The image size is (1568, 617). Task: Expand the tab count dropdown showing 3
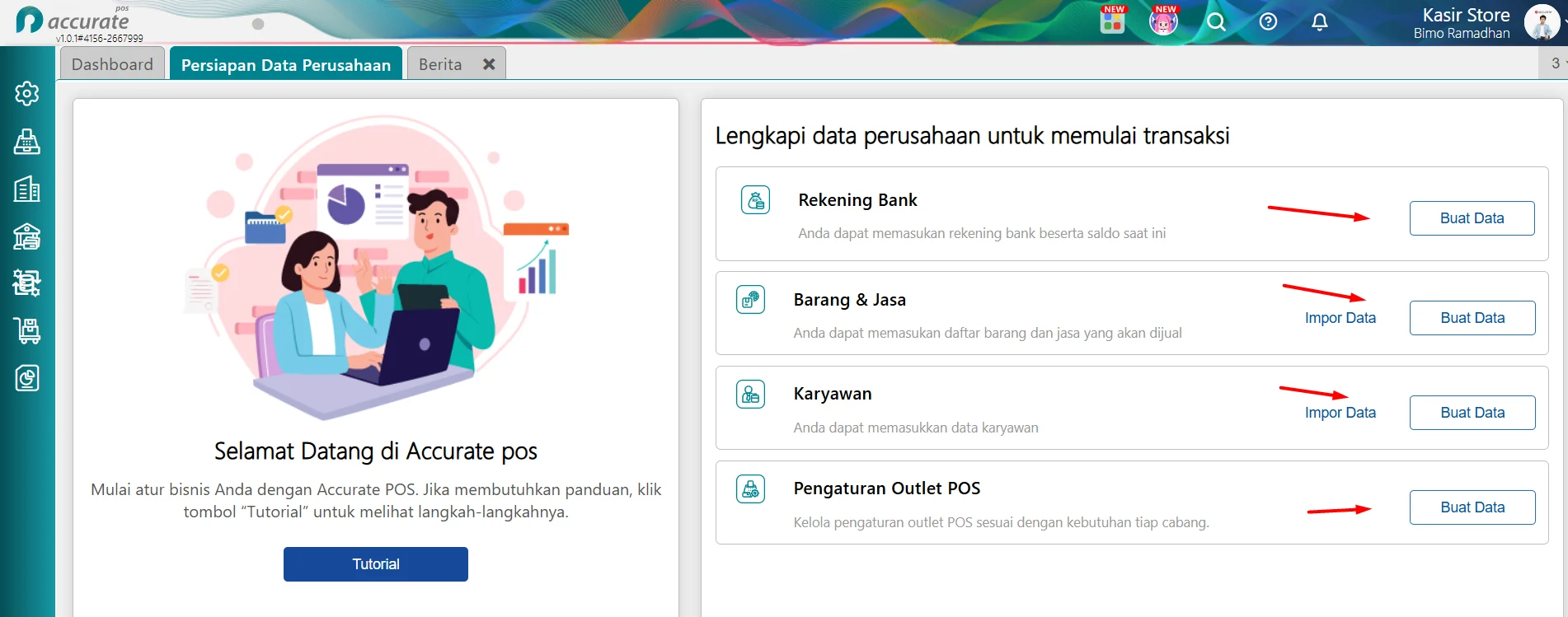pyautogui.click(x=1556, y=63)
